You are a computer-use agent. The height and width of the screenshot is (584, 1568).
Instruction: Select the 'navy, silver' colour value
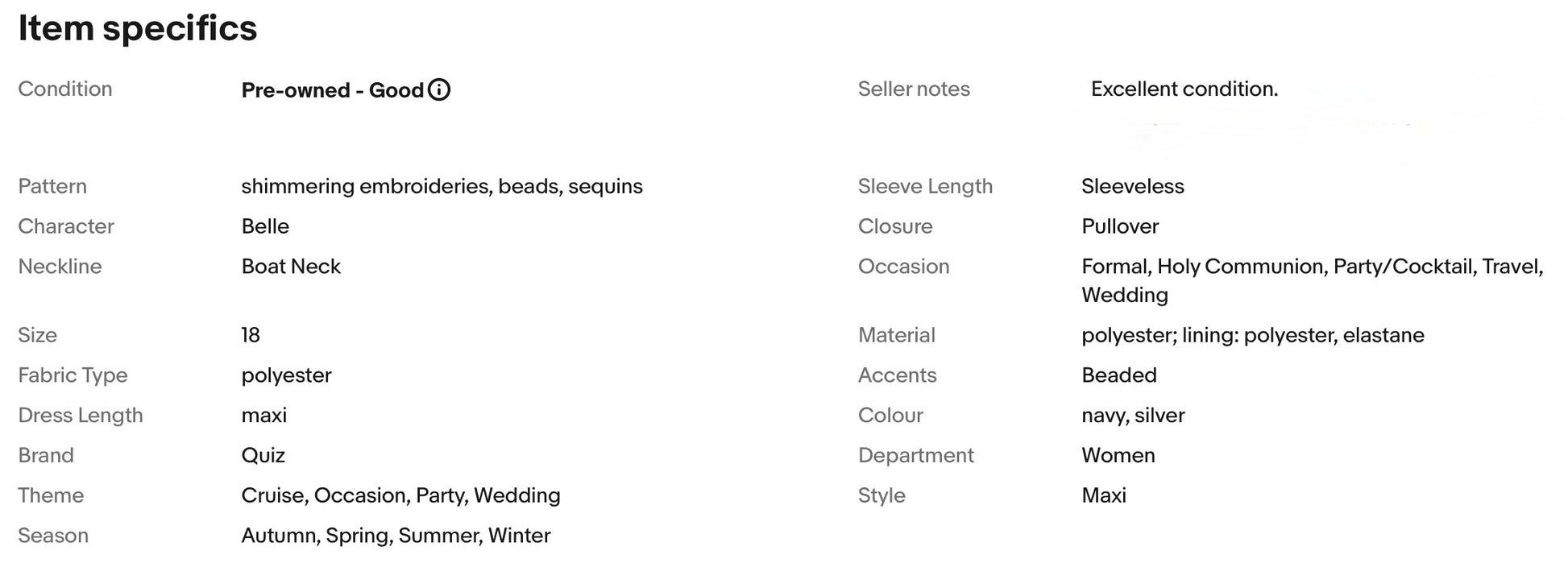click(1133, 416)
